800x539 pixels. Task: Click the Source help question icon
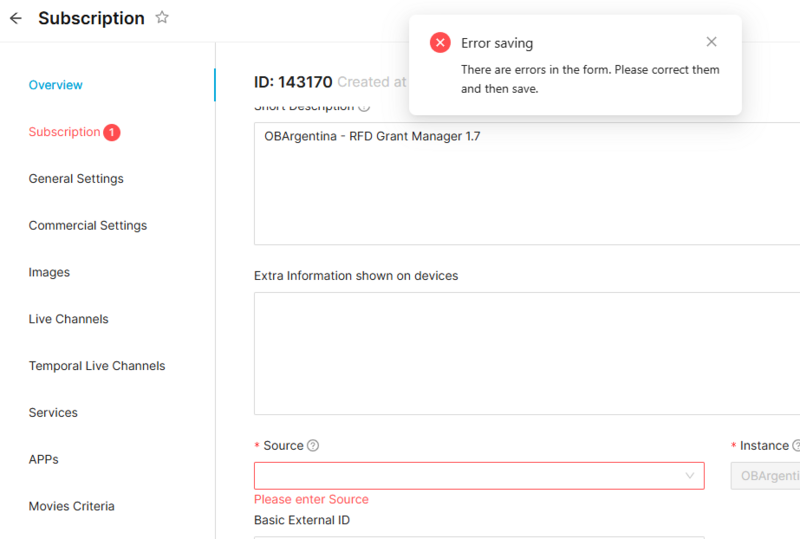click(313, 446)
